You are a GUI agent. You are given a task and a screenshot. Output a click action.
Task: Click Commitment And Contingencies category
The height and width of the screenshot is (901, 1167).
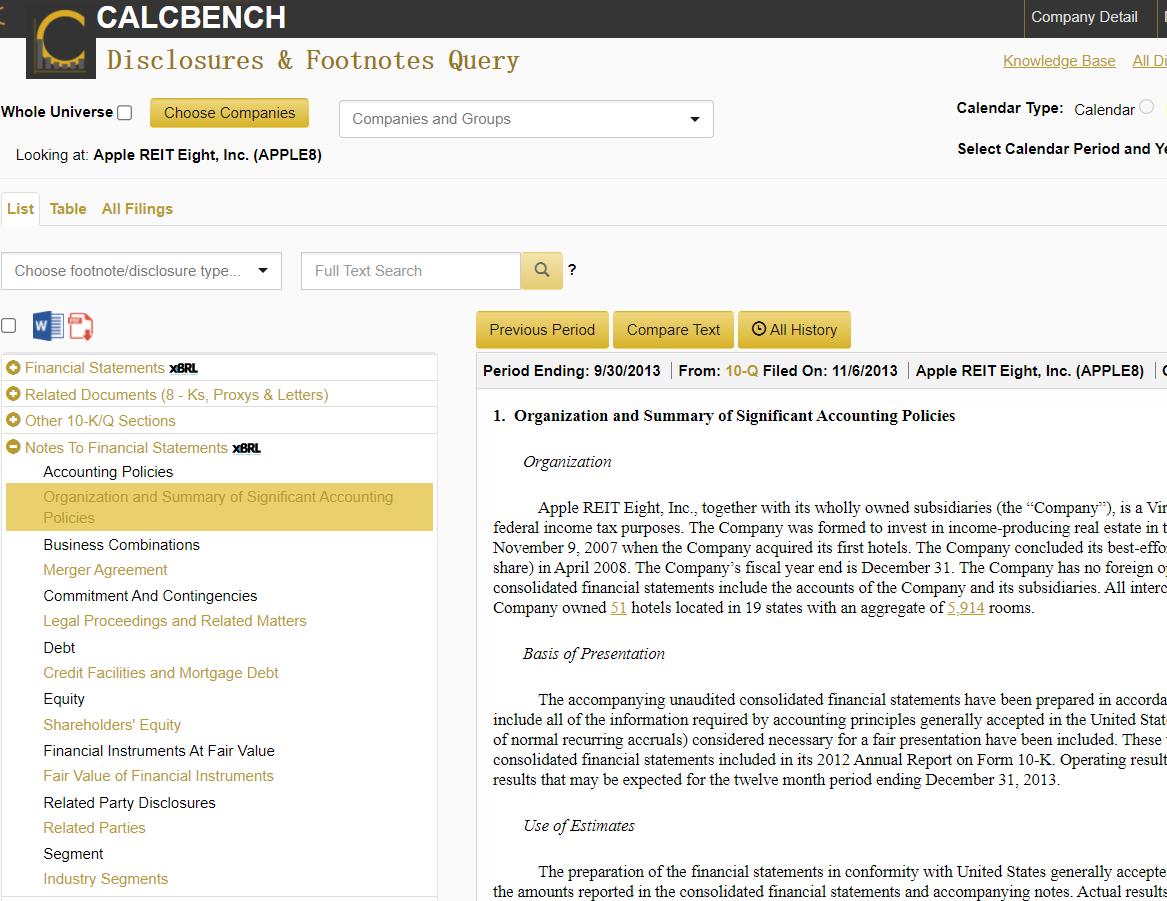coord(150,596)
